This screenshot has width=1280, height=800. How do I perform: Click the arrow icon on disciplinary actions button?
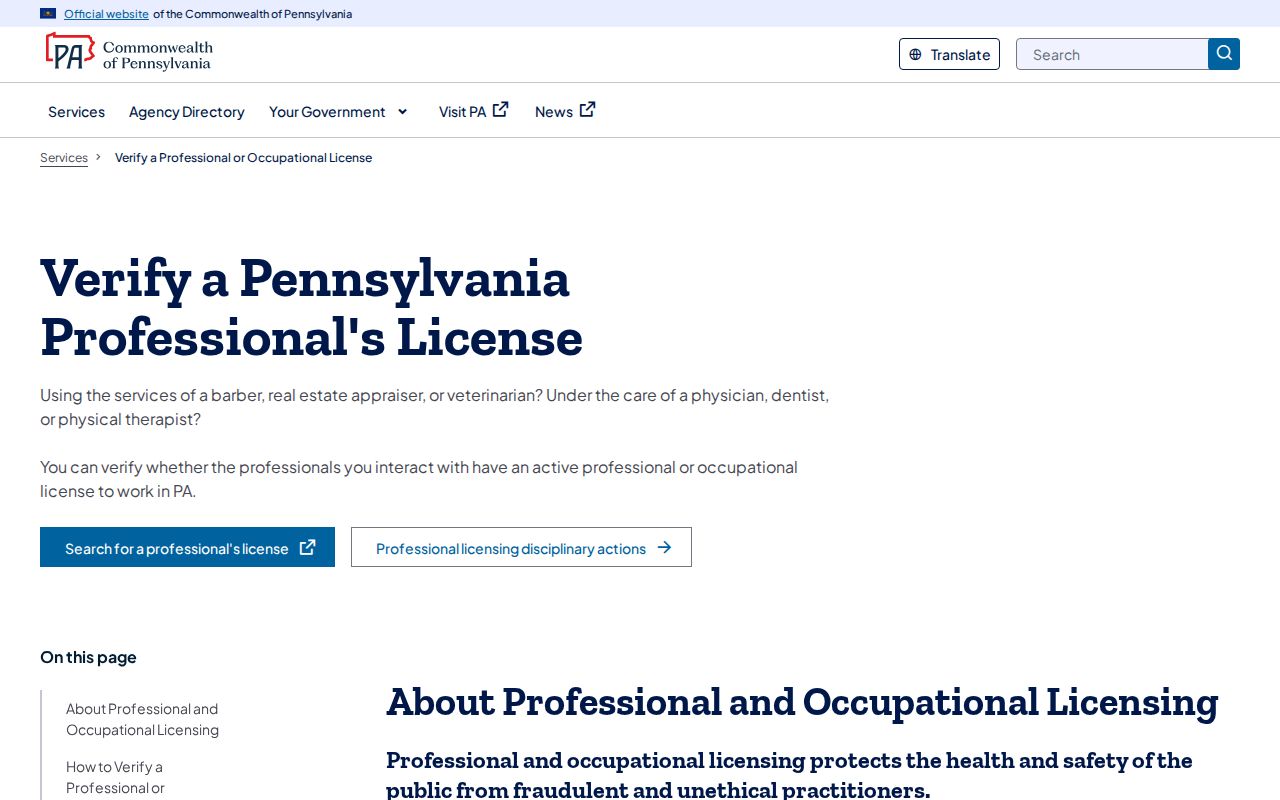664,547
